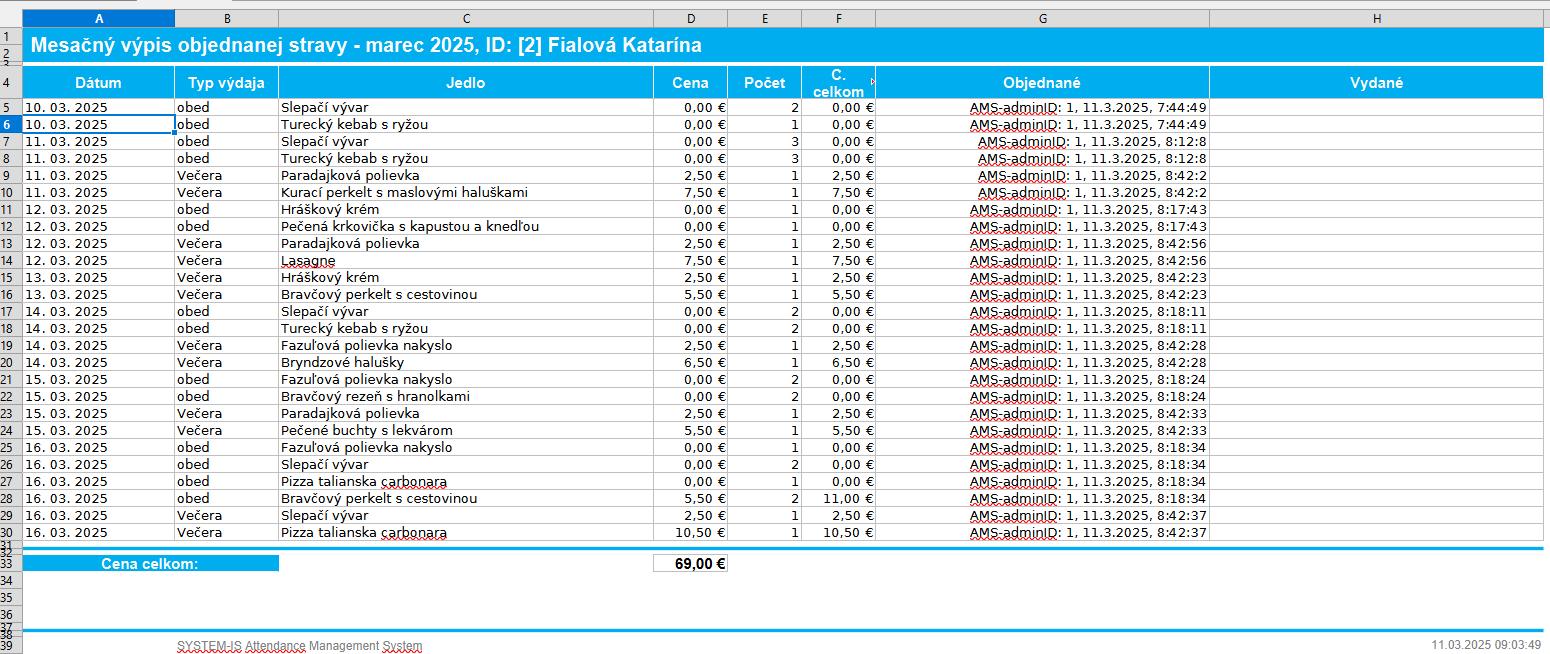Select the title cell with Fialová Katarína
The image size is (1550, 654).
366,45
